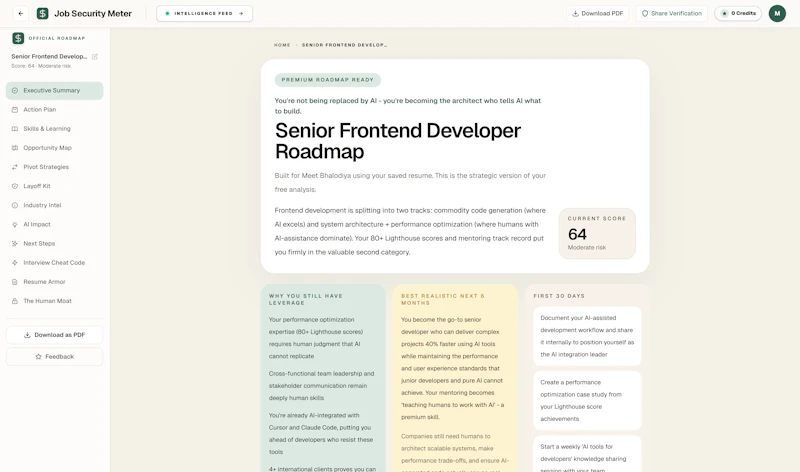Click the Create a performance optimization case study card
The width and height of the screenshot is (800, 472).
(587, 401)
